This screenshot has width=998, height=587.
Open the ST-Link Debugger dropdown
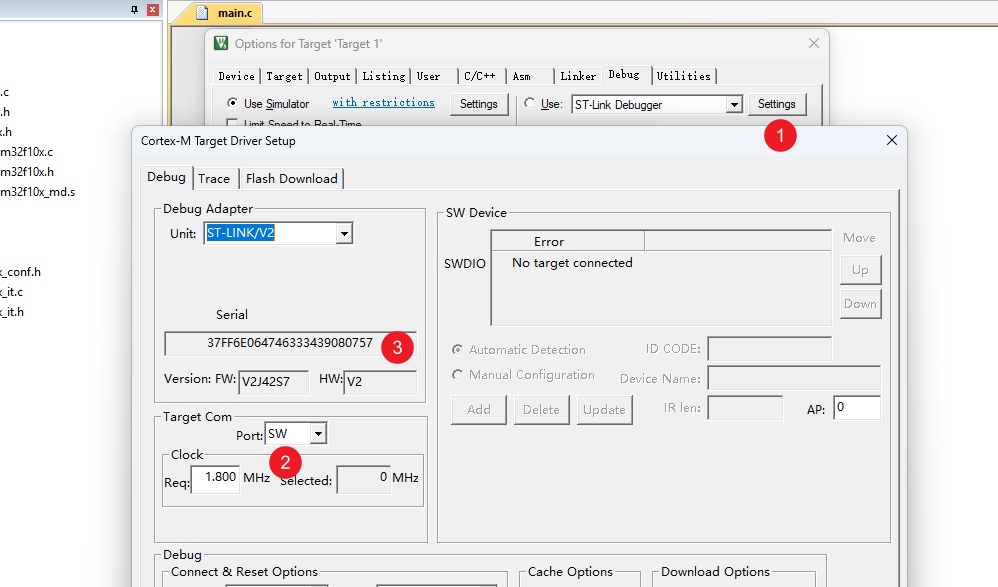733,104
